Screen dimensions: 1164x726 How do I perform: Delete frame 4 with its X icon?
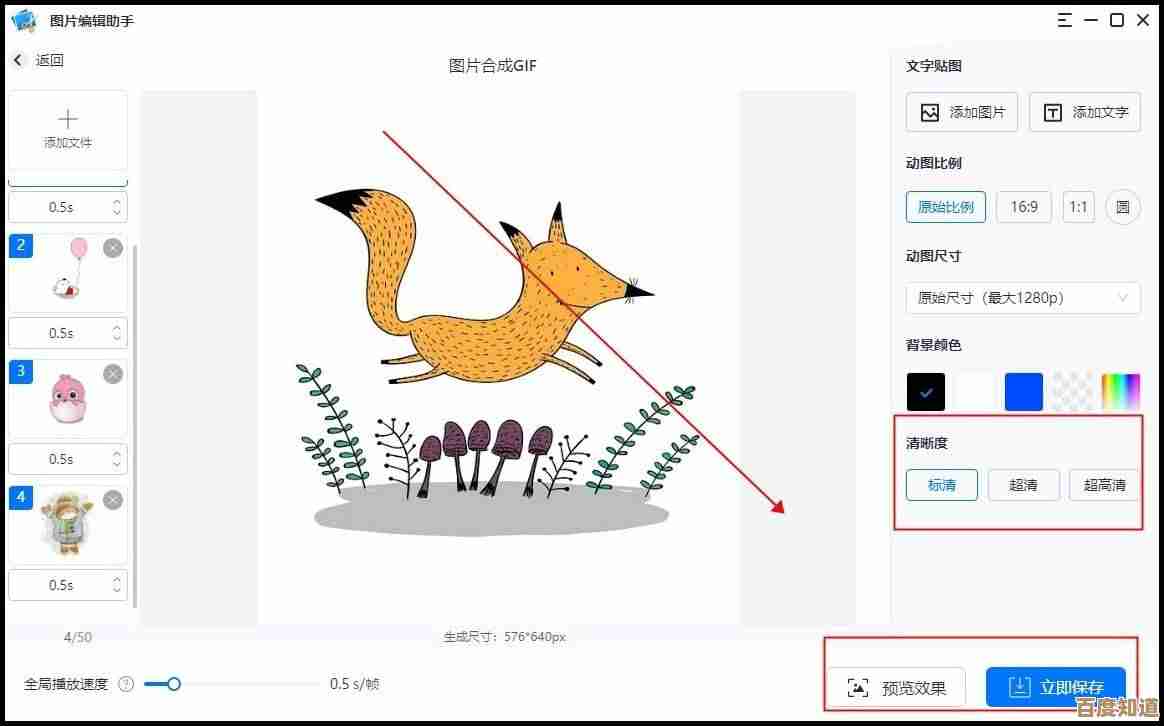coord(113,500)
